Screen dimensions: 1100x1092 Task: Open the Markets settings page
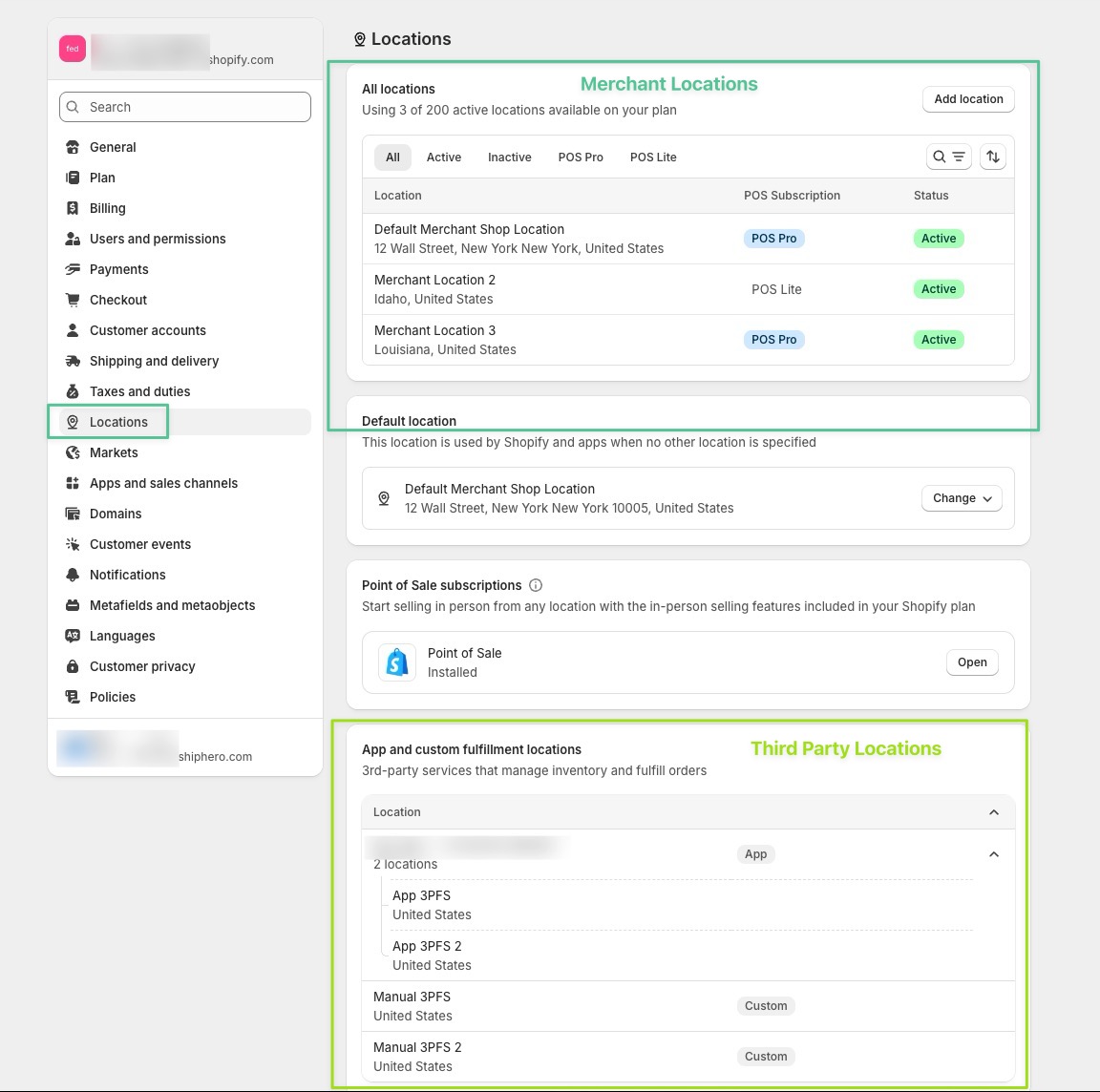pos(114,452)
